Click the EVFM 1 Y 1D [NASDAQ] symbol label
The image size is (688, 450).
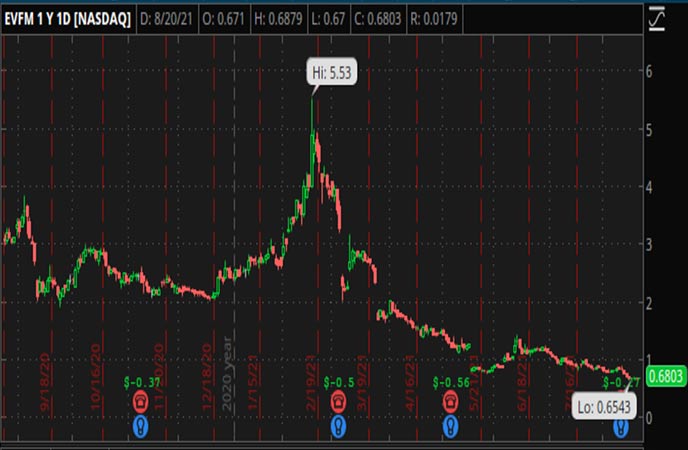[68, 19]
